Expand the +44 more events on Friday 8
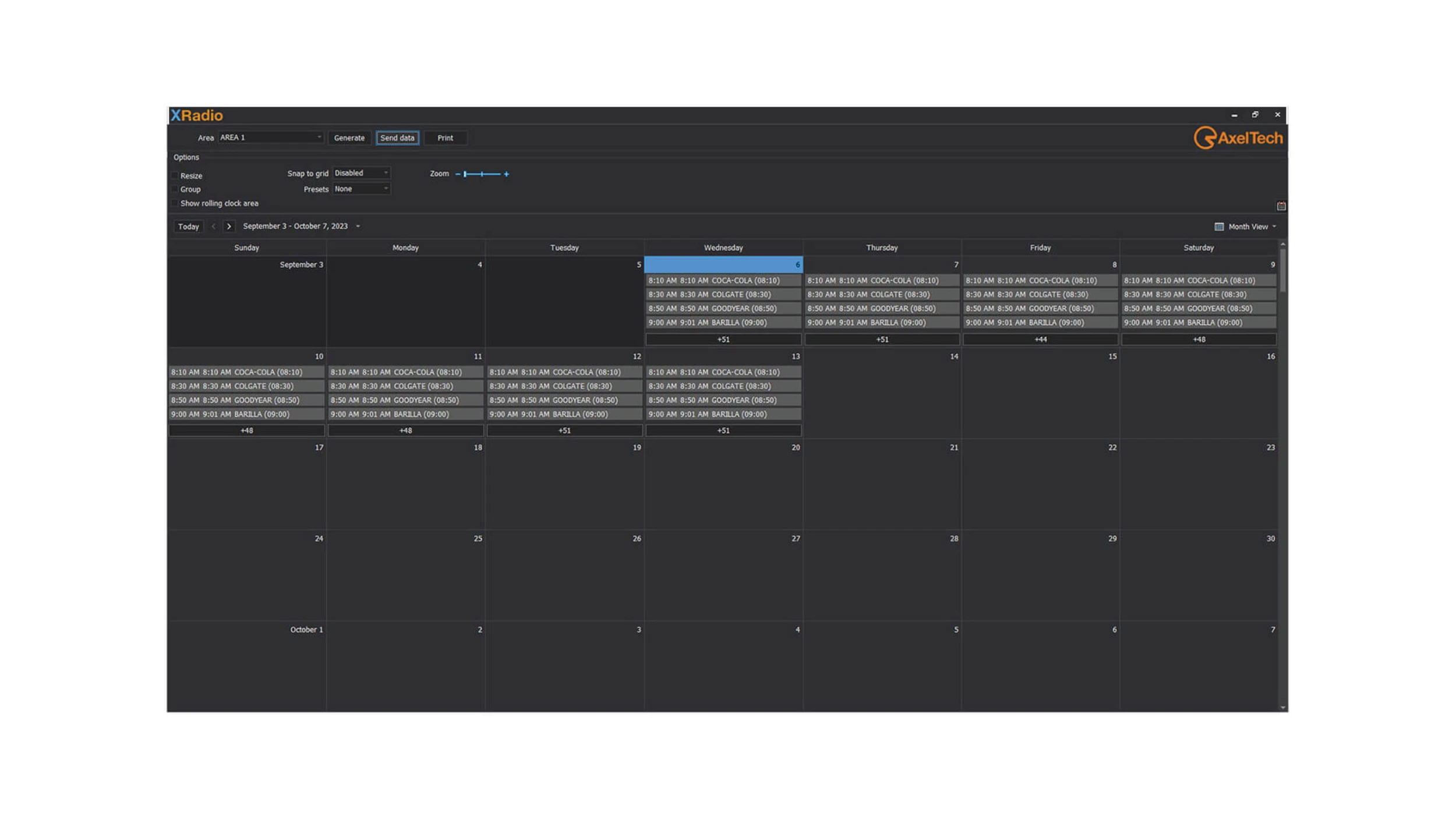This screenshot has width=1456, height=819. [1040, 339]
